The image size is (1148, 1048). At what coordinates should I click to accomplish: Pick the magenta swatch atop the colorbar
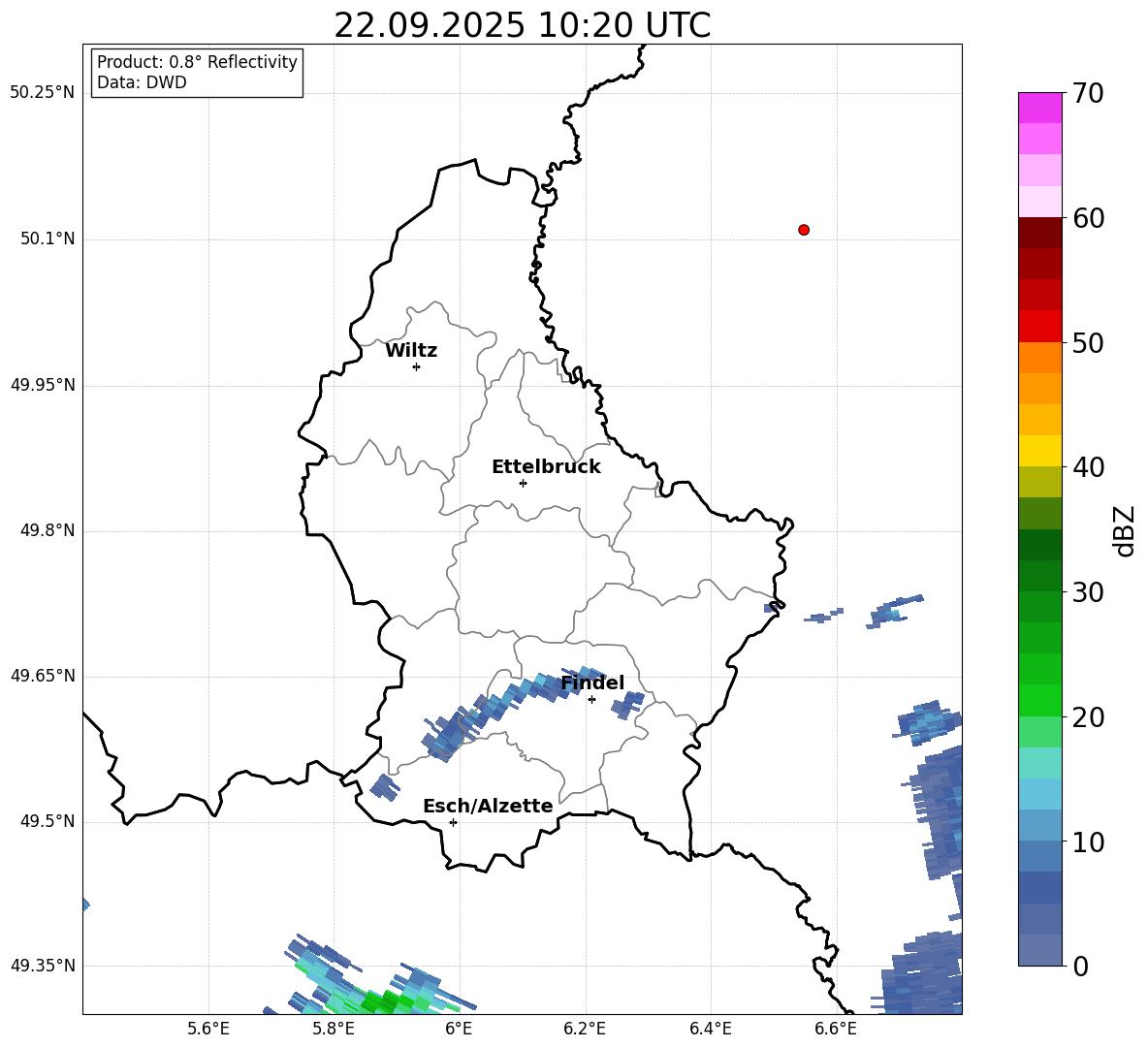[1039, 108]
